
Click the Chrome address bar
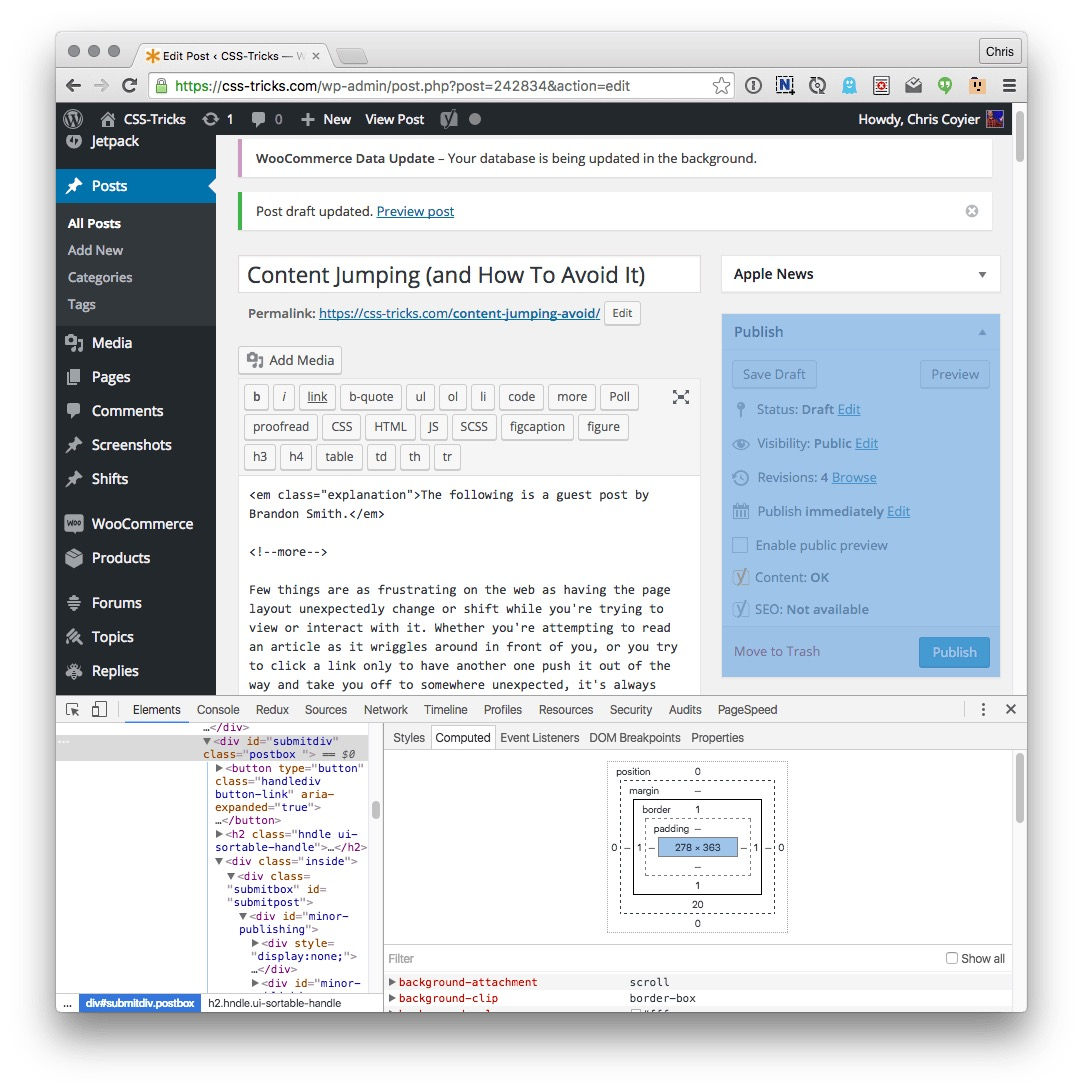pos(440,86)
